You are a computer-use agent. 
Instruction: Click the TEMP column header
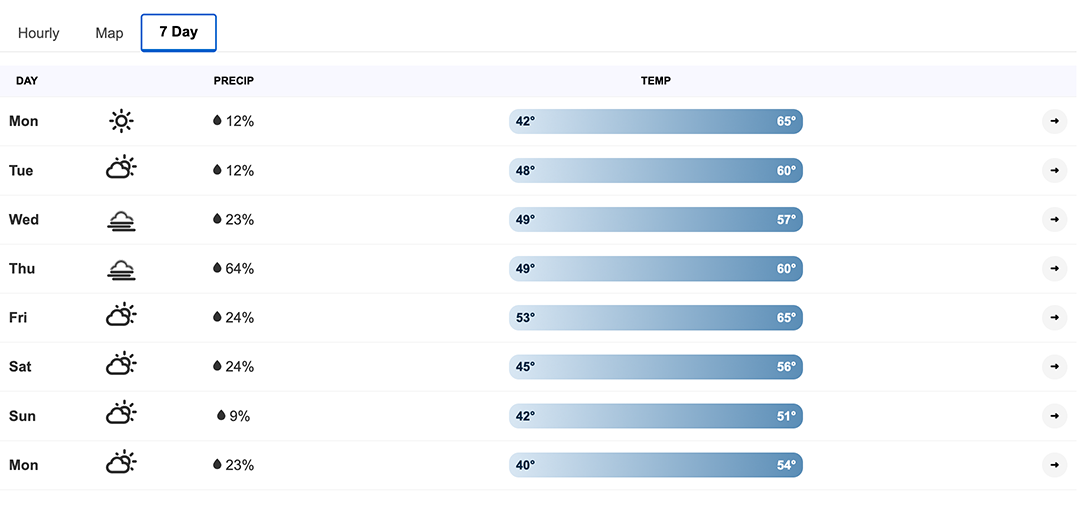(656, 81)
